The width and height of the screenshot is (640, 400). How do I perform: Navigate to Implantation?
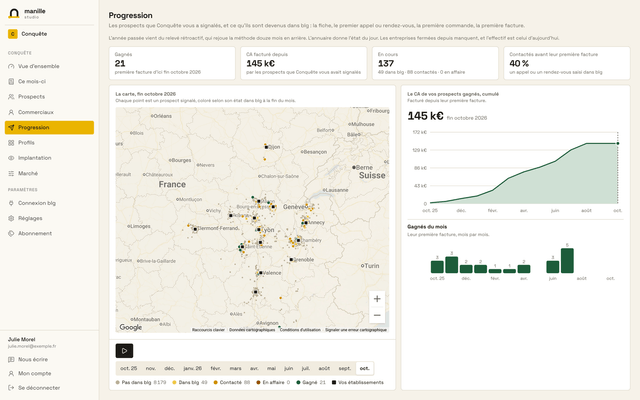tap(49, 158)
